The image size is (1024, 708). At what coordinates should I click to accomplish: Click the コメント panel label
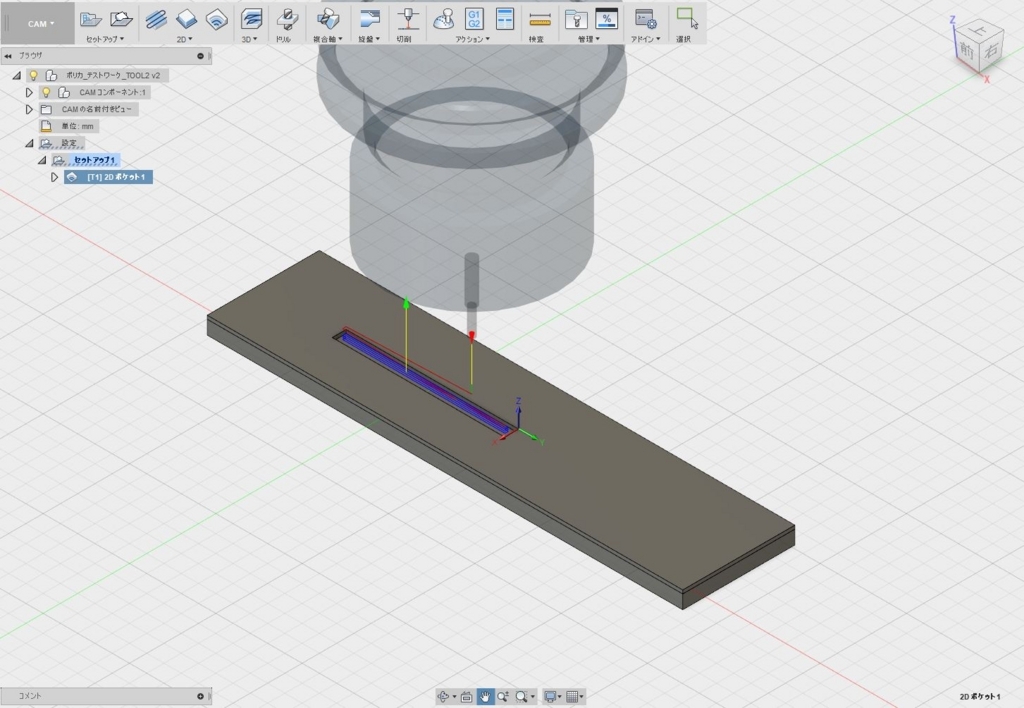(x=29, y=696)
